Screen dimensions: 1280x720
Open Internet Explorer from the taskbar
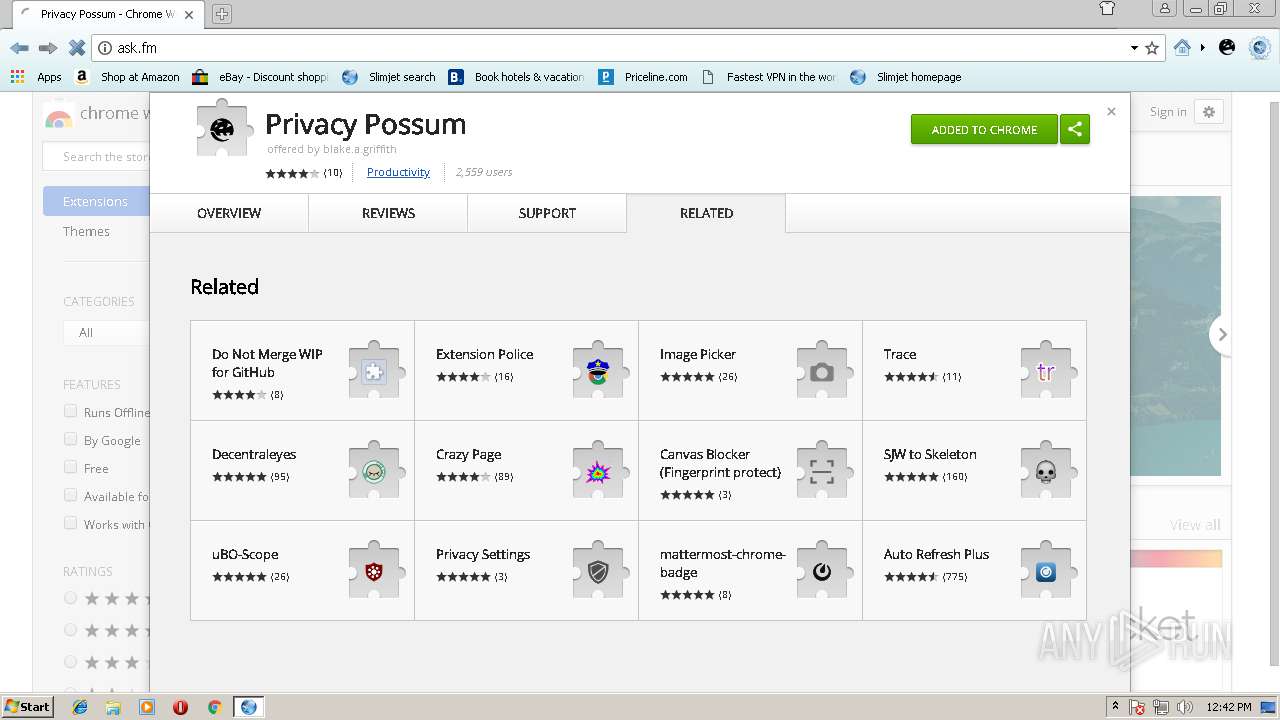[x=80, y=707]
